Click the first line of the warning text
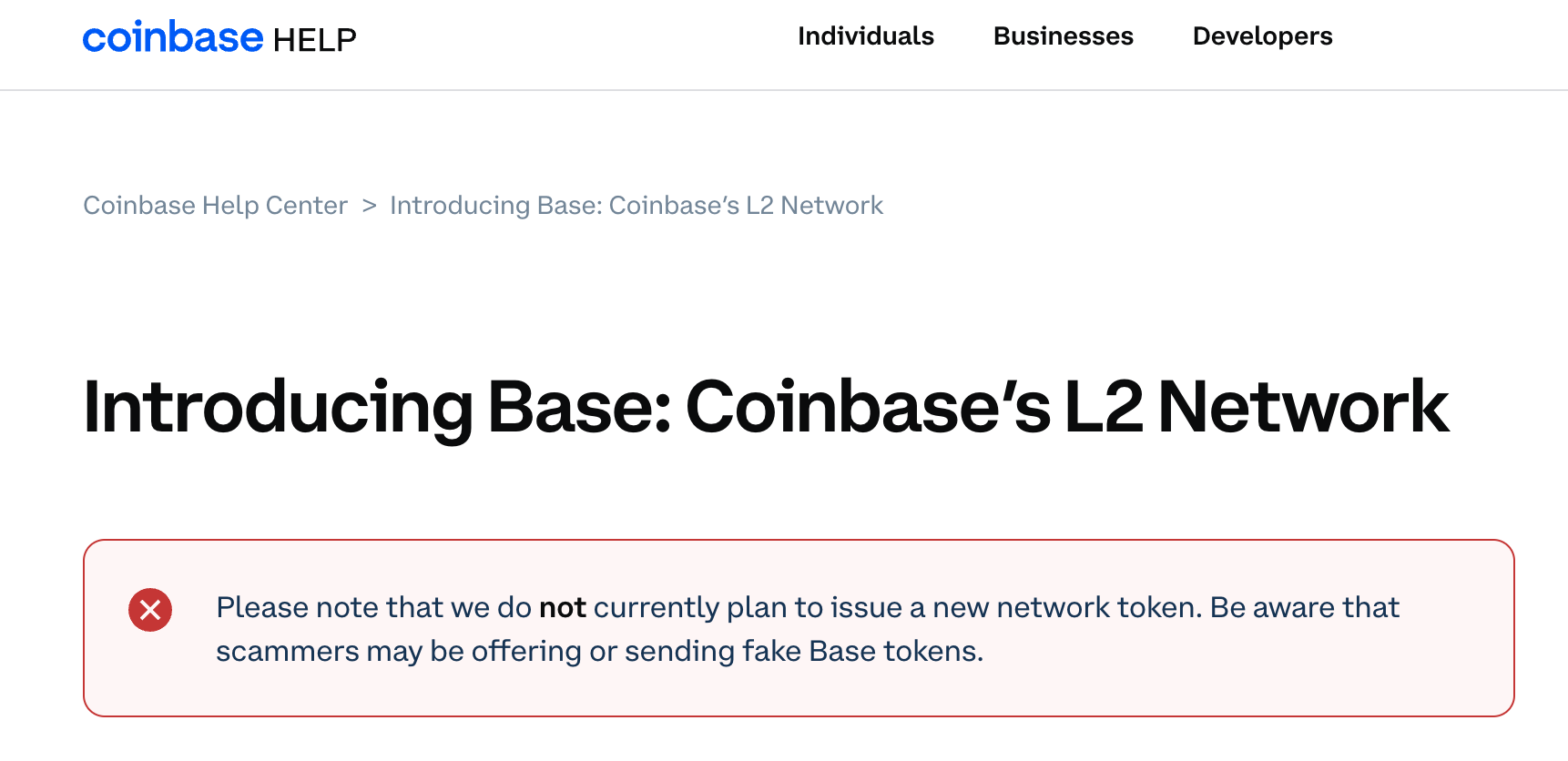The image size is (1568, 761). pyautogui.click(x=807, y=607)
